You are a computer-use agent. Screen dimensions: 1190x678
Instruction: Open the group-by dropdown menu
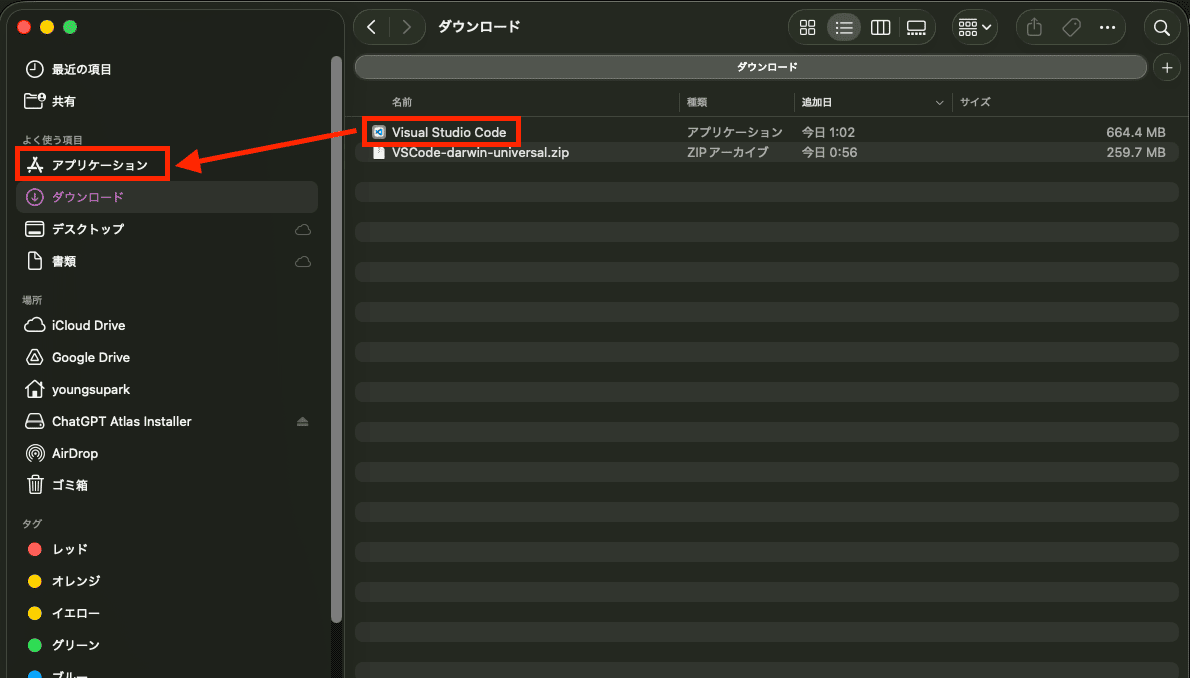click(x=974, y=28)
